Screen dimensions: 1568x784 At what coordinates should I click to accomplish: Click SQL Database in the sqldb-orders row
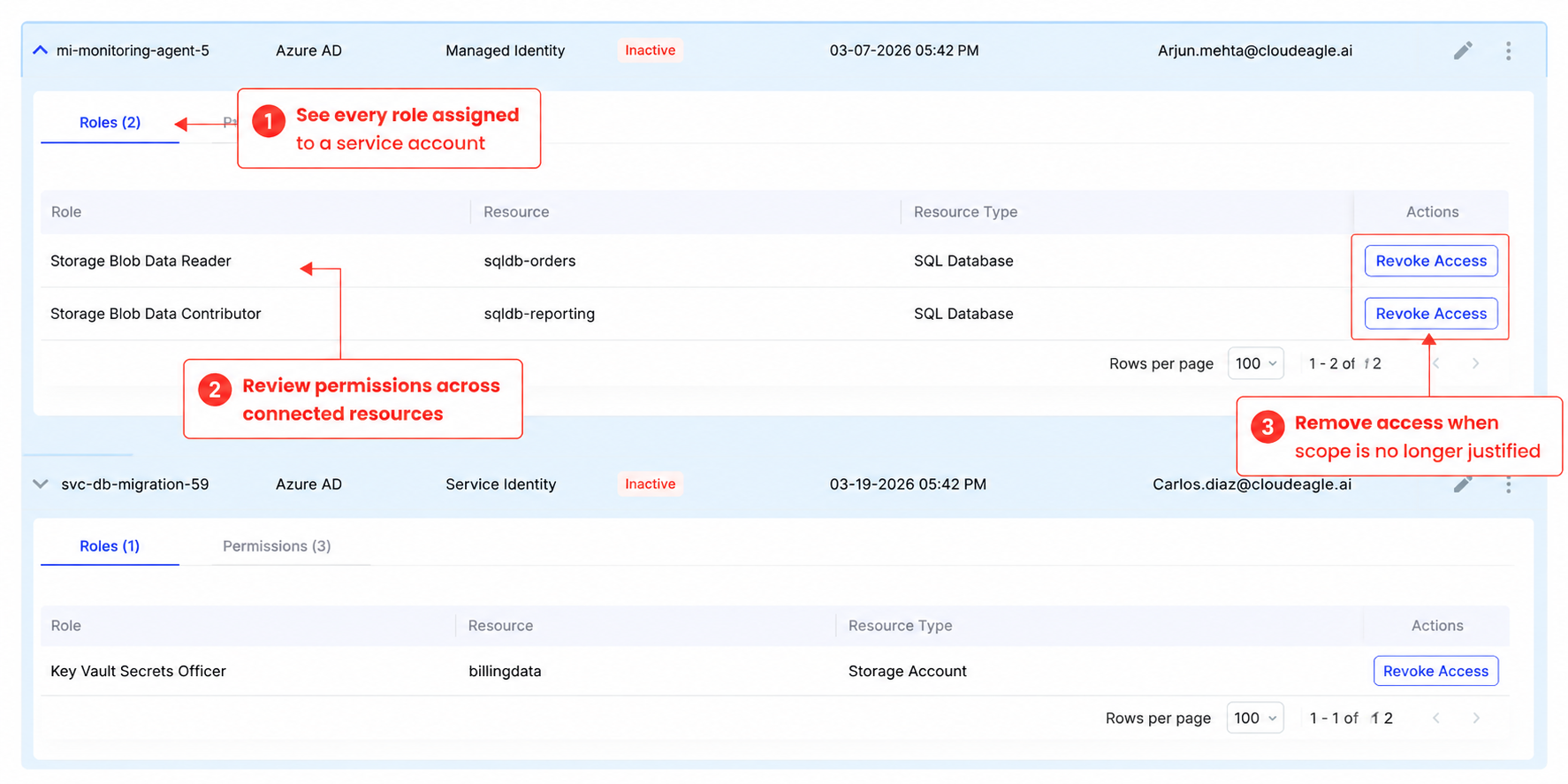(963, 261)
